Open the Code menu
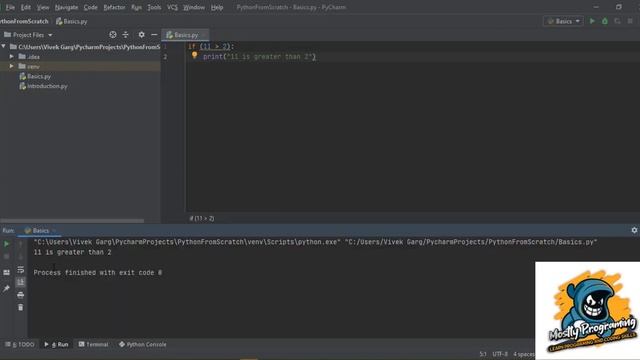 [x=90, y=7]
